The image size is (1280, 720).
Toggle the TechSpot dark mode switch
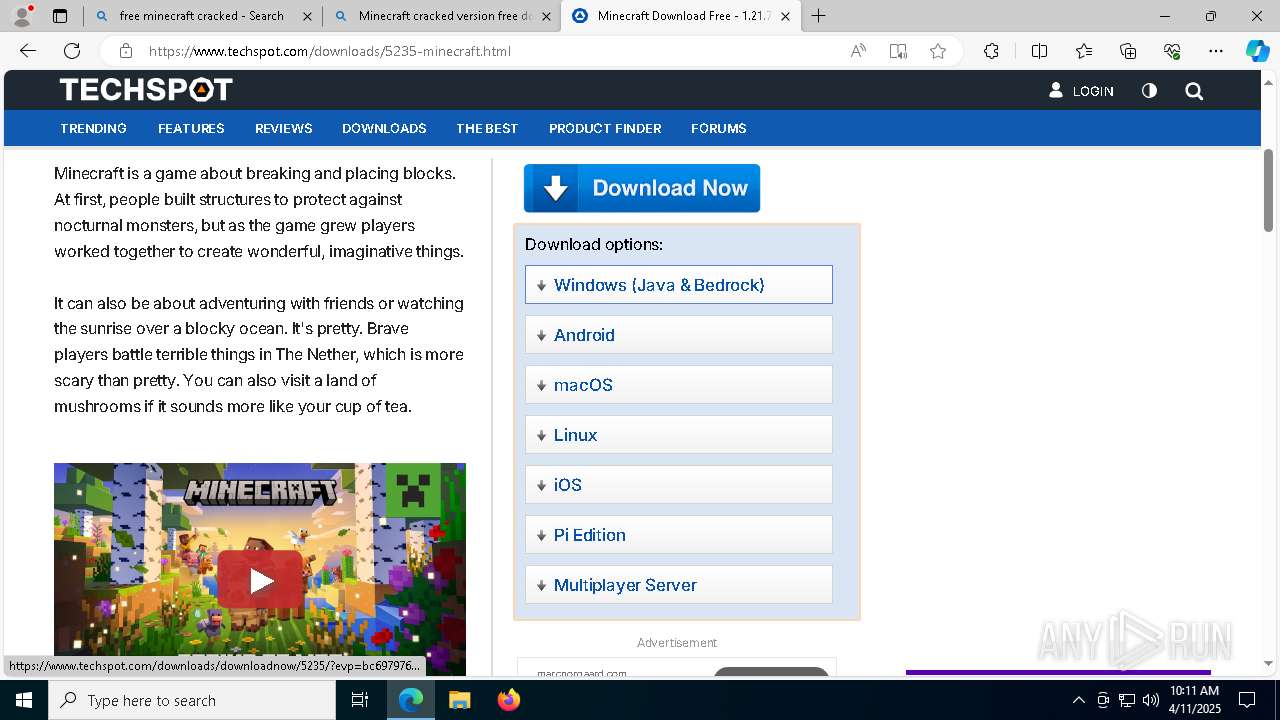1149,91
